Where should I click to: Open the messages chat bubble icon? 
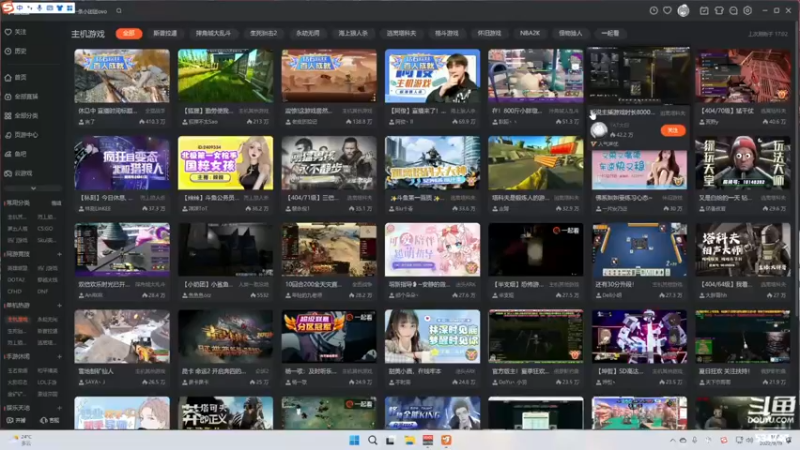coord(733,11)
